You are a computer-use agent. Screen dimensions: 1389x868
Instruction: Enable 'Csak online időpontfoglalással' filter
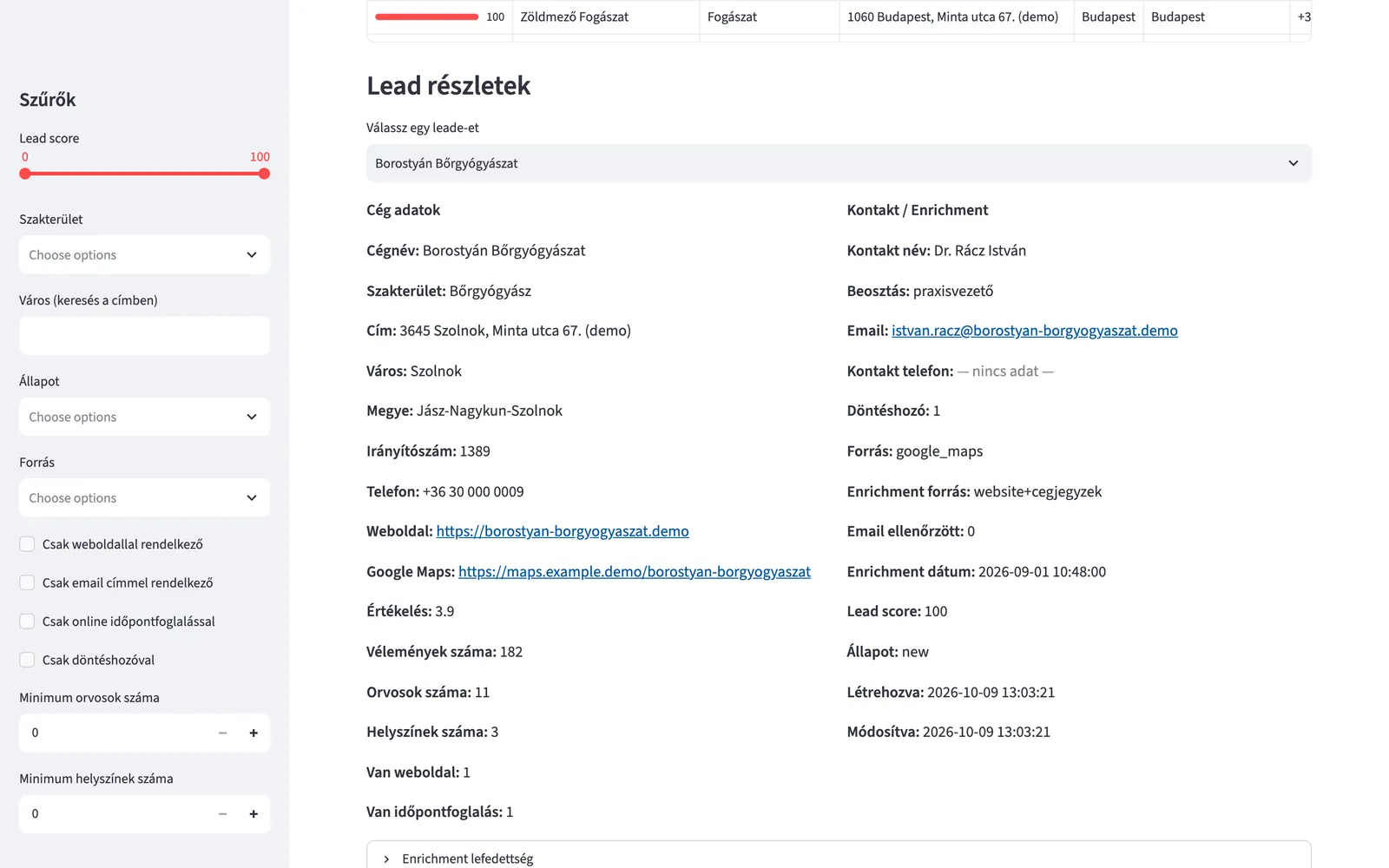(x=27, y=621)
